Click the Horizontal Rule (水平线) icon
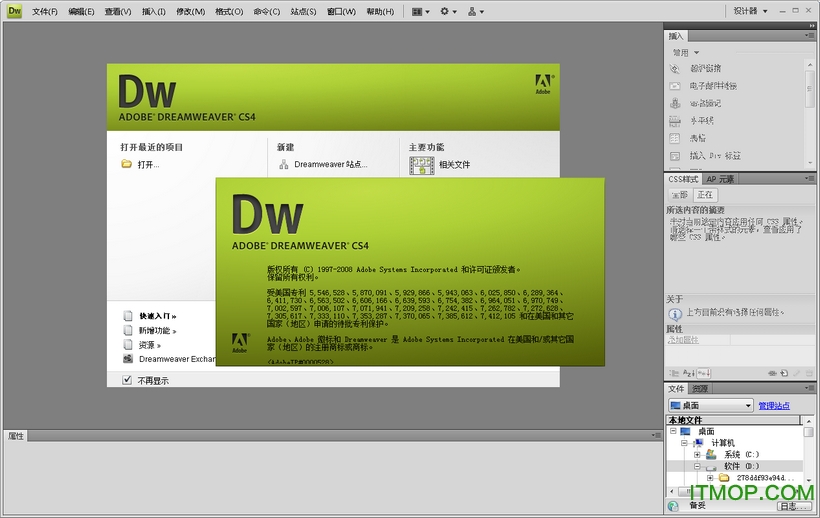Screen dimensions: 820x518 click(675, 121)
